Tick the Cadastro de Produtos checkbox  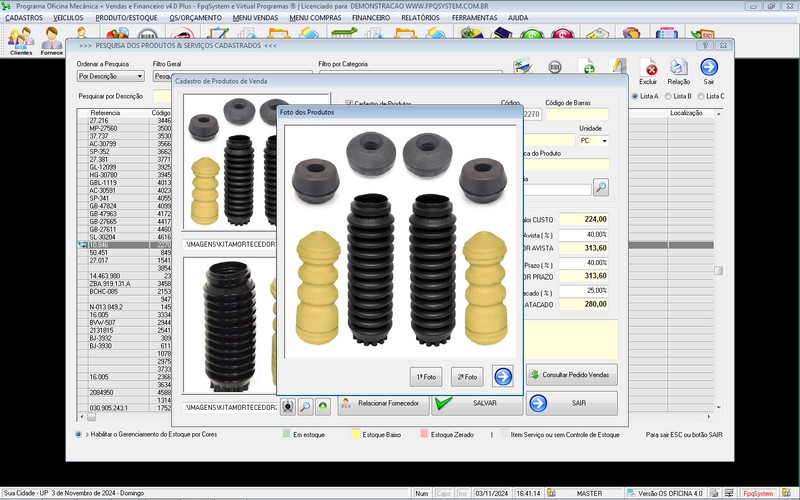[349, 104]
